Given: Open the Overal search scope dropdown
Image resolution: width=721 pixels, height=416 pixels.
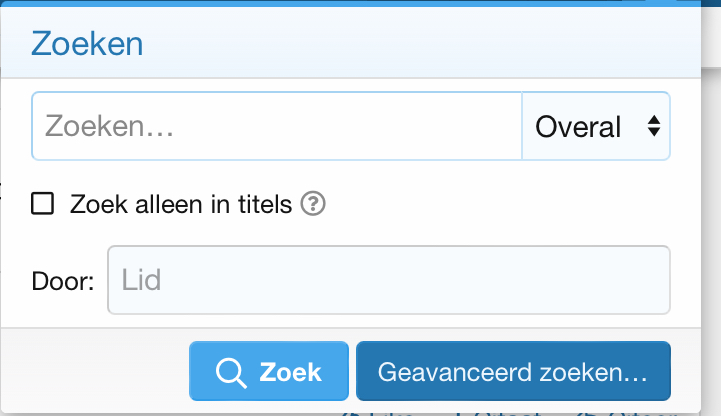Looking at the screenshot, I should coord(595,127).
